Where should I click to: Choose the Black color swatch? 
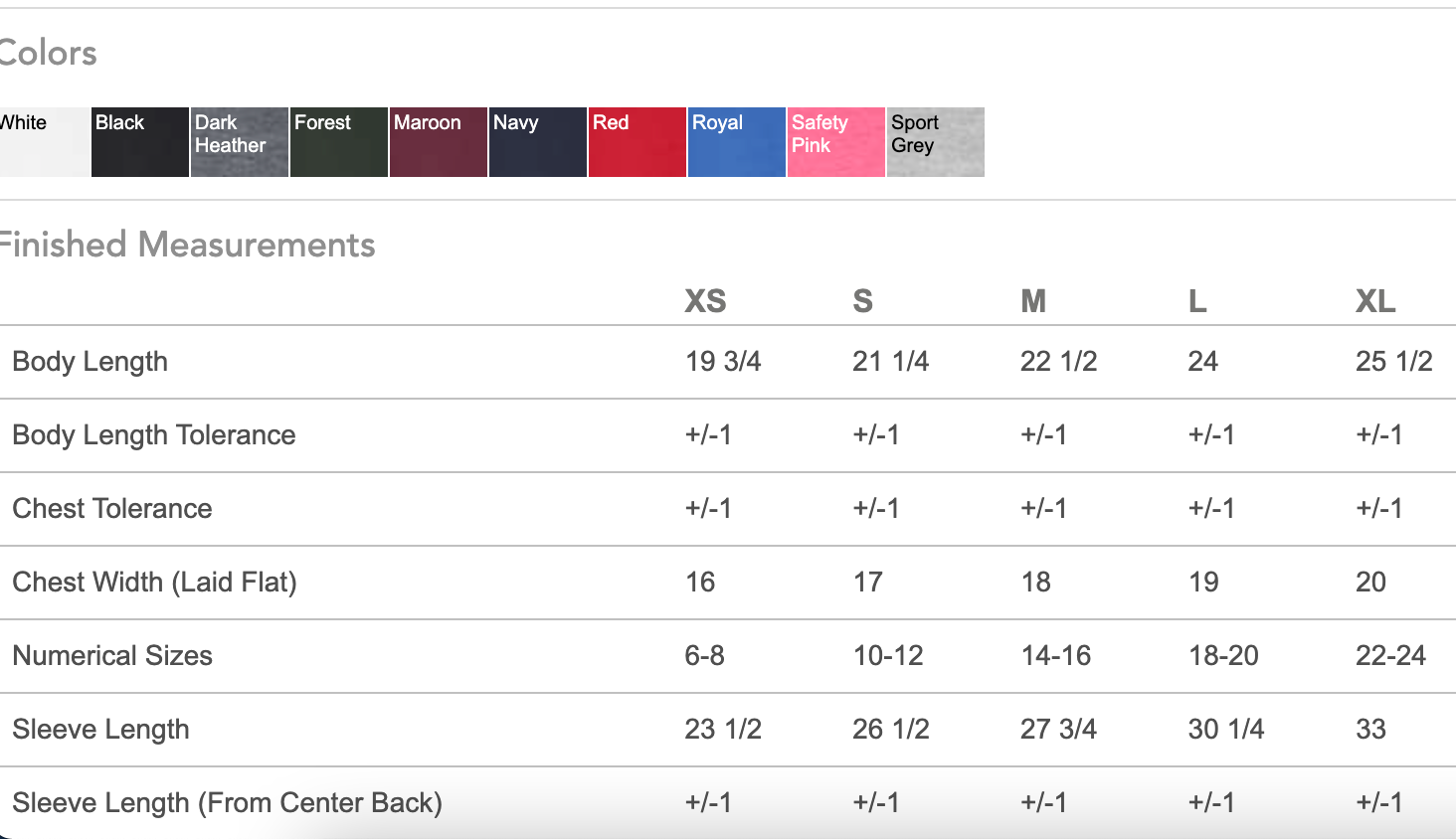140,142
